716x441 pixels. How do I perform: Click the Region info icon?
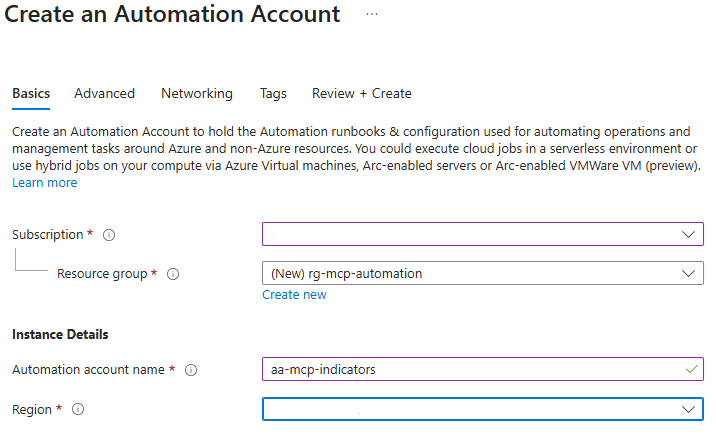(78, 409)
